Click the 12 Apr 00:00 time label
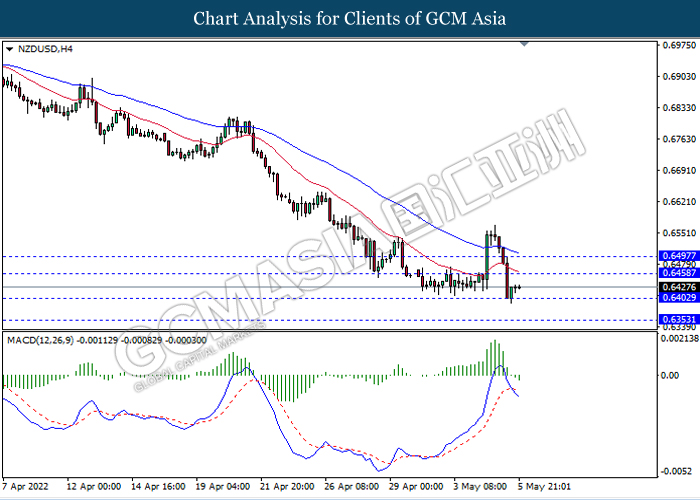 click(93, 486)
